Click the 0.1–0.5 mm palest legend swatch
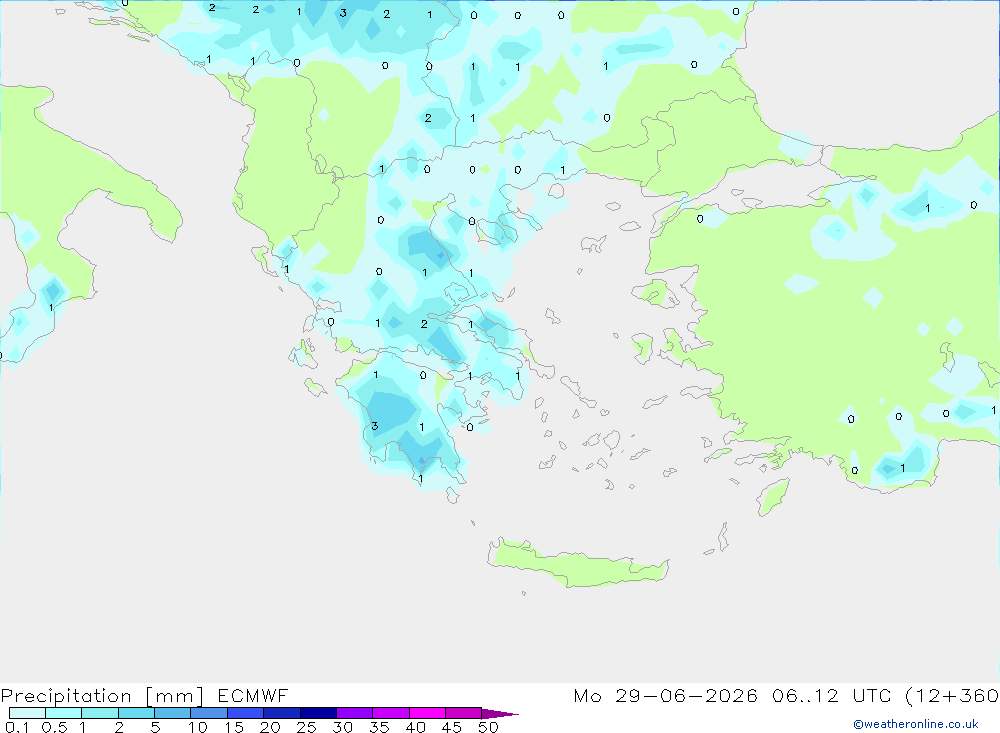The width and height of the screenshot is (1000, 733). coord(27,713)
